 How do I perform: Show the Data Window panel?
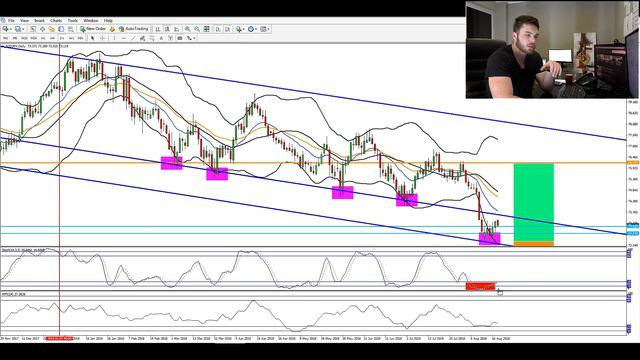pos(42,29)
